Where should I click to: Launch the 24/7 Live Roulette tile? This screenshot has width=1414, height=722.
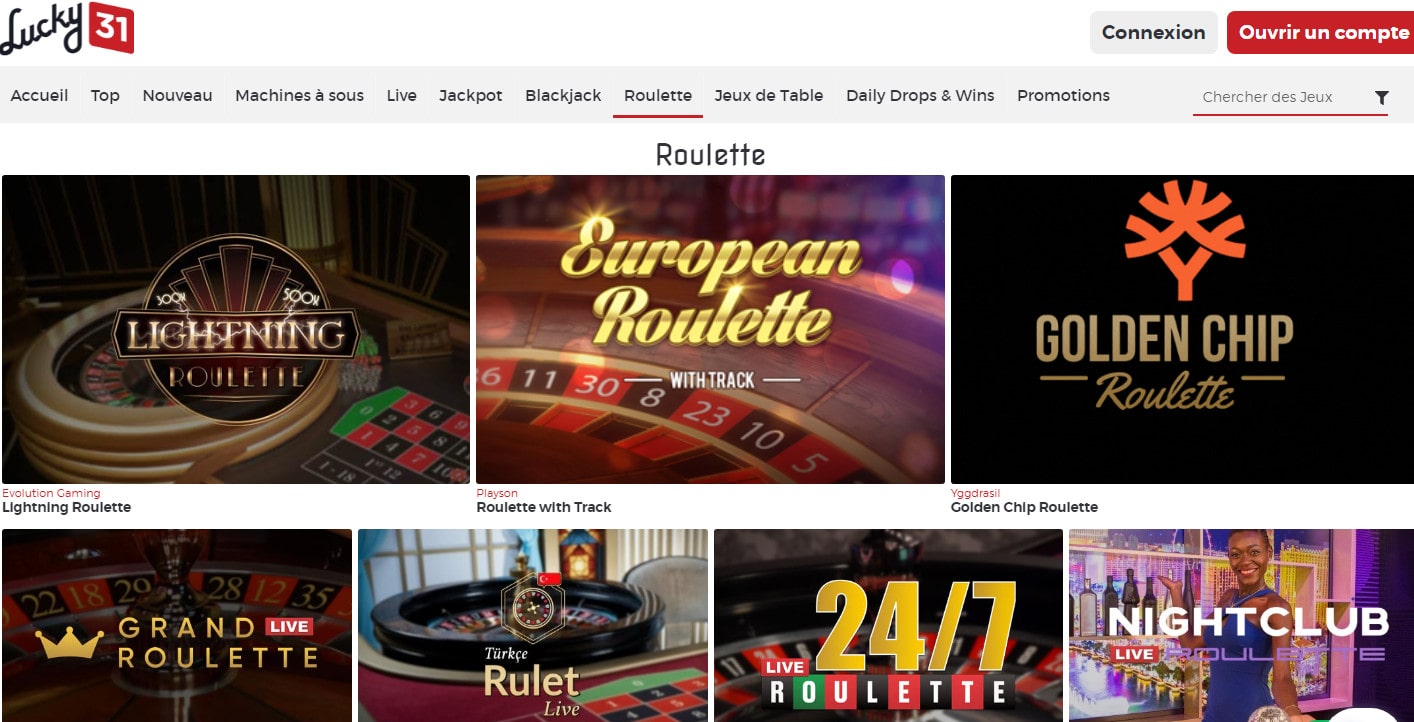(888, 625)
